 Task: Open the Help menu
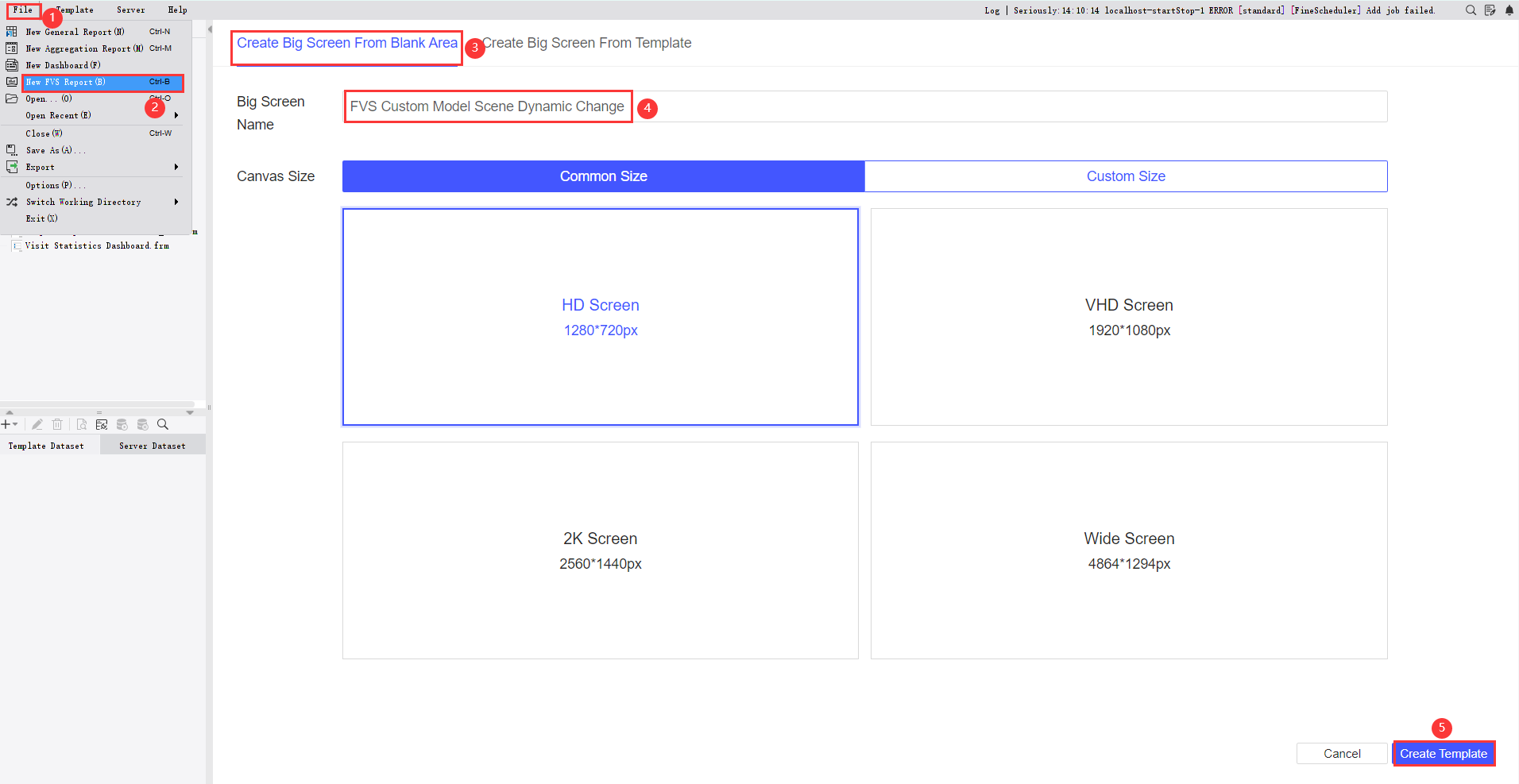177,10
